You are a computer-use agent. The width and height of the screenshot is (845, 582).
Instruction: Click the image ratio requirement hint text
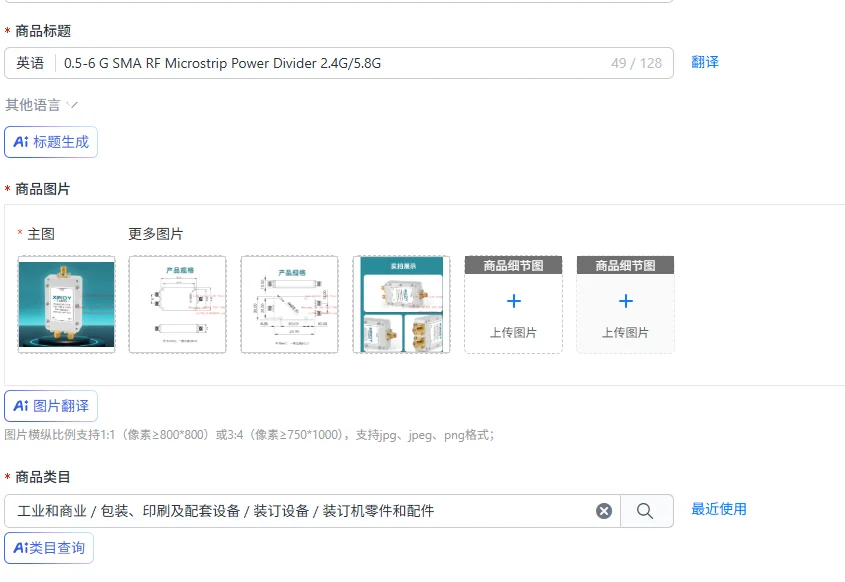[249, 435]
